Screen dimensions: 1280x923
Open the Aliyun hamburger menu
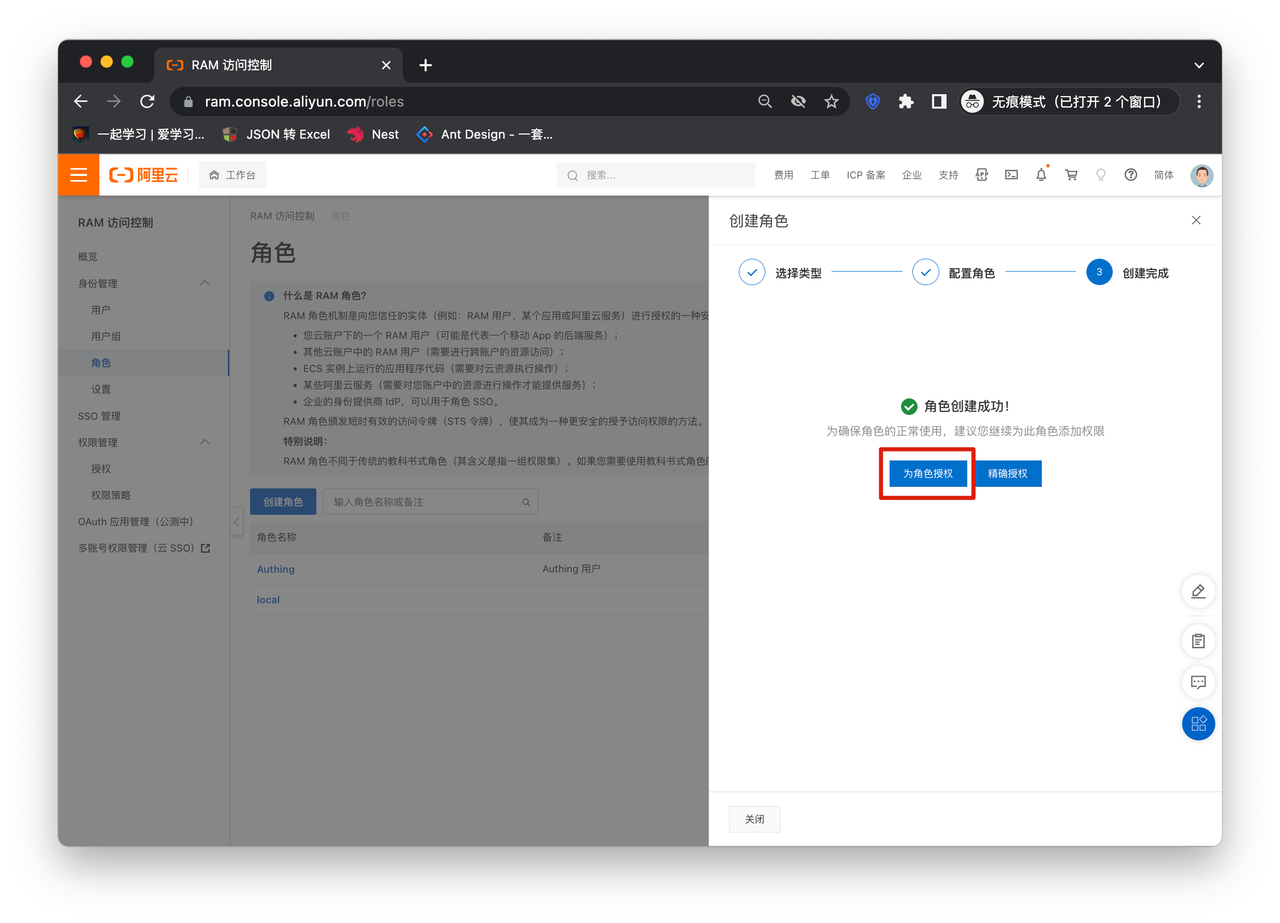pos(79,175)
